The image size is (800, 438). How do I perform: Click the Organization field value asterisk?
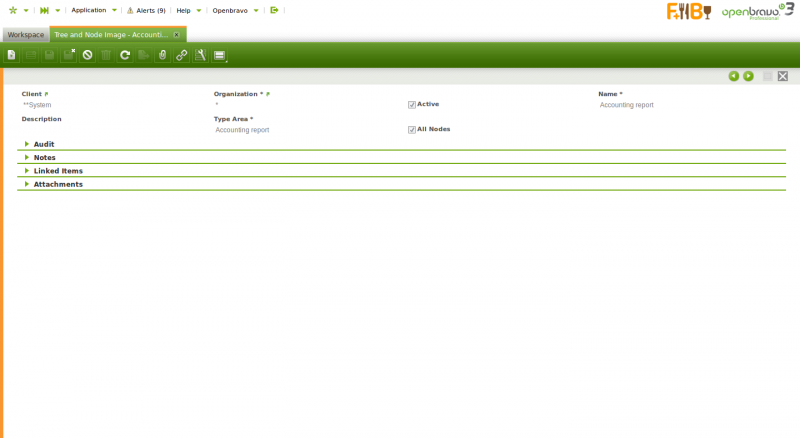tap(217, 105)
